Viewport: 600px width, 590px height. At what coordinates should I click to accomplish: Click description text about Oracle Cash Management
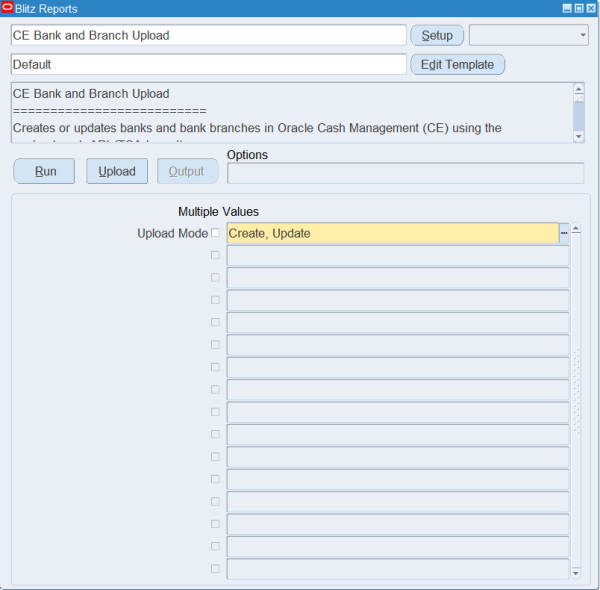pos(257,128)
